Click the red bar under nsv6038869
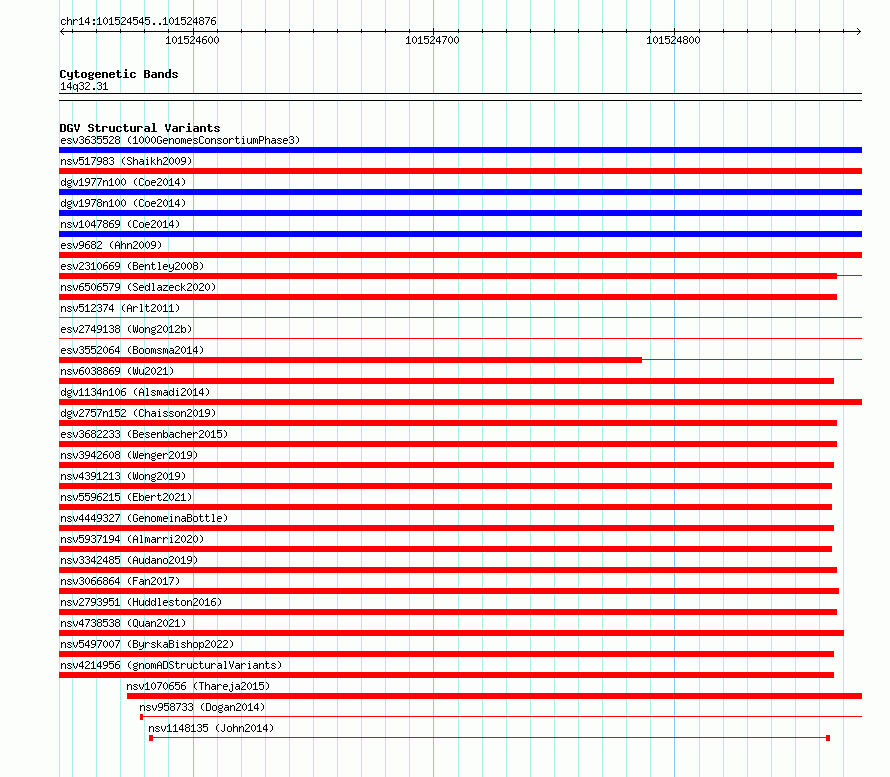Image resolution: width=890 pixels, height=777 pixels. pyautogui.click(x=446, y=381)
